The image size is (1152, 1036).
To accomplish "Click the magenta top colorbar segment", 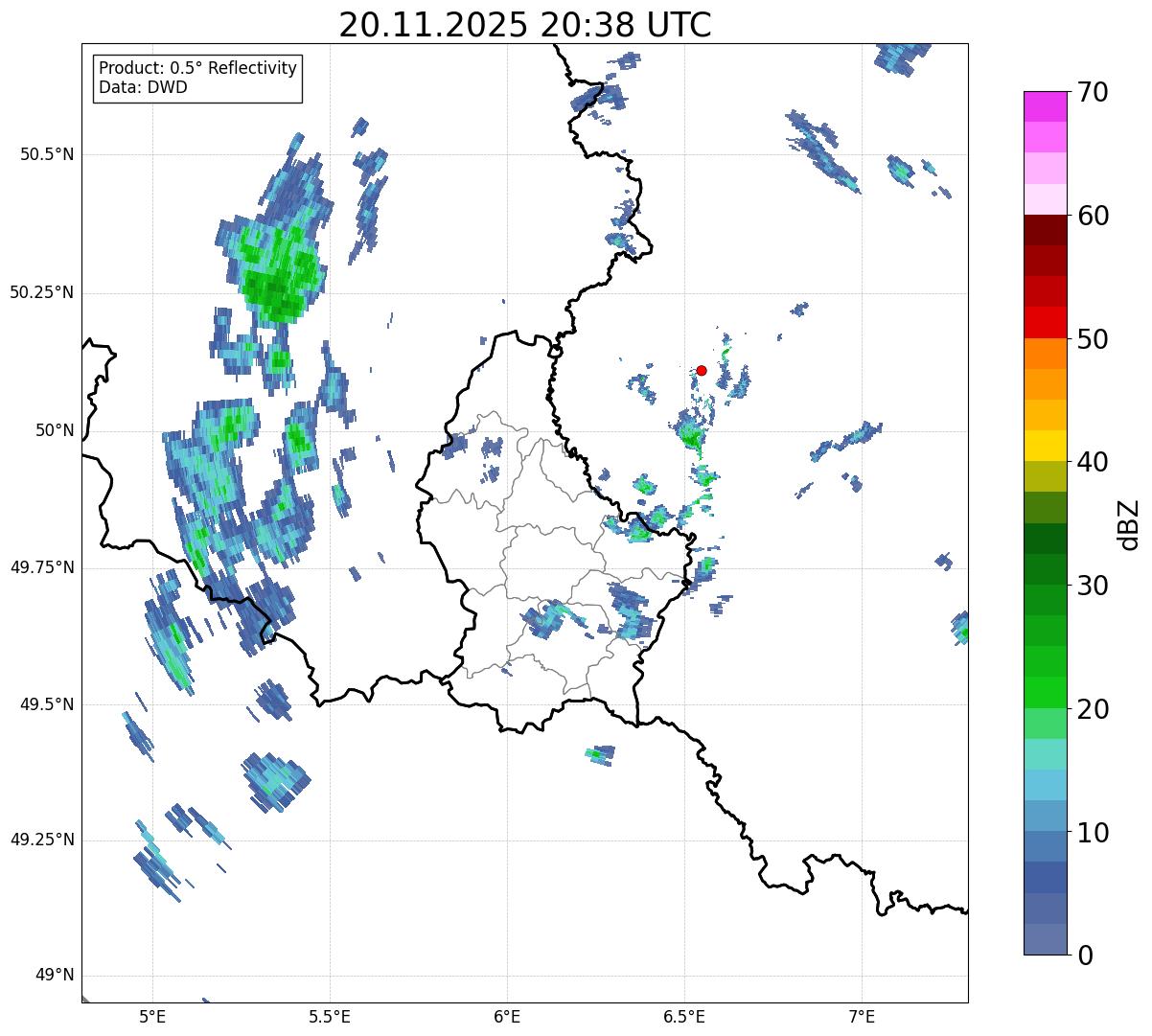I will pos(1045,106).
